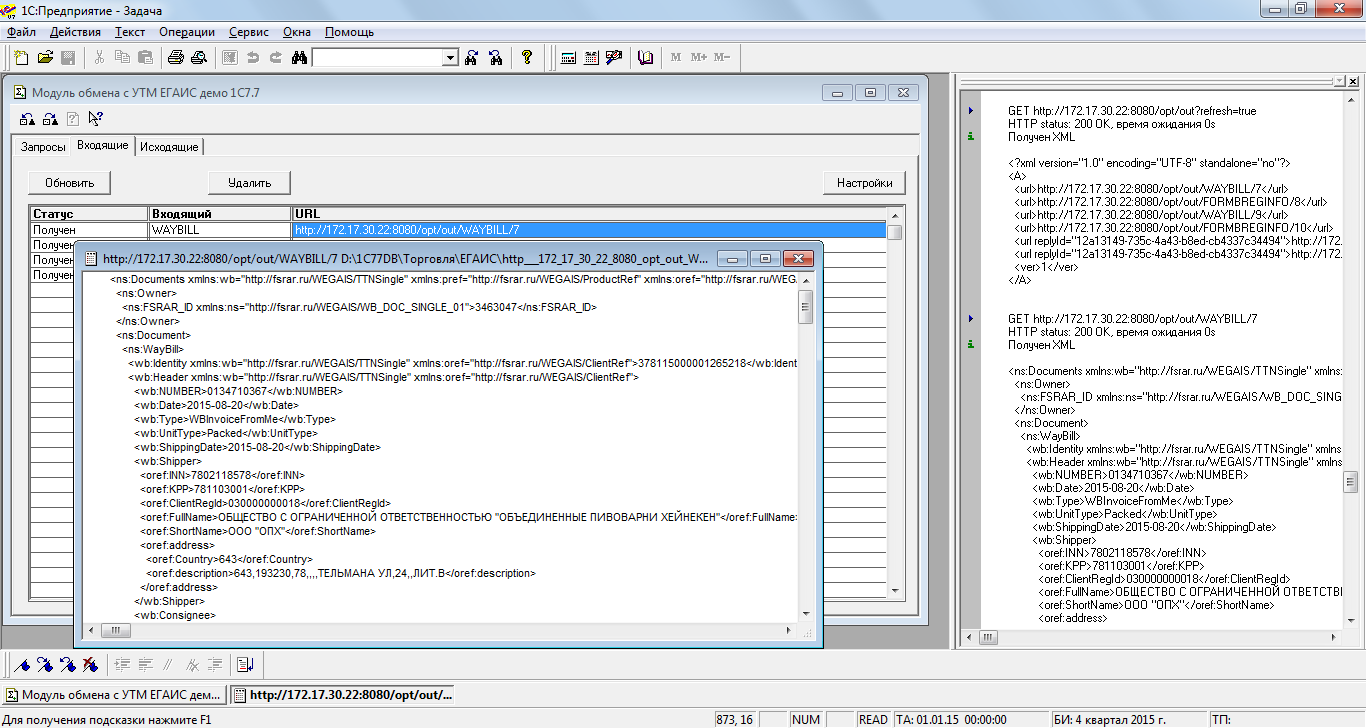This screenshot has height=728, width=1366.
Task: Click the URL column header
Action: point(589,214)
